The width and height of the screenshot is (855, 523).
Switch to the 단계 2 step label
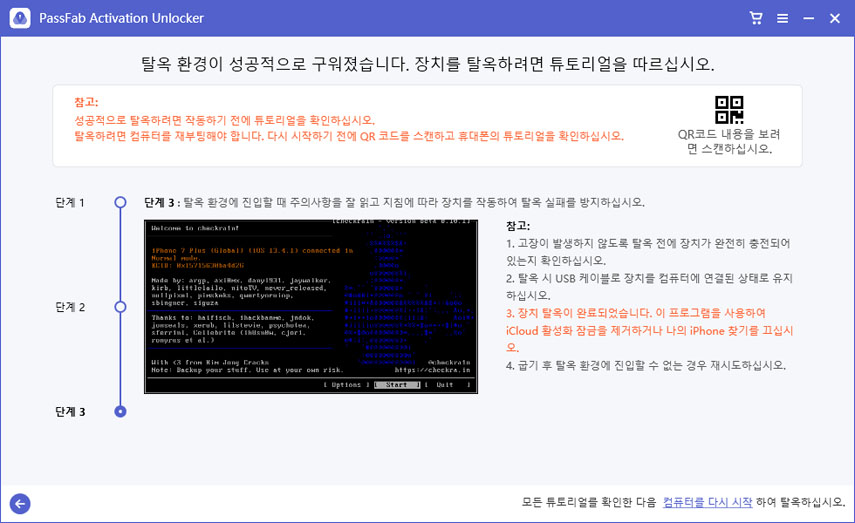pyautogui.click(x=69, y=307)
